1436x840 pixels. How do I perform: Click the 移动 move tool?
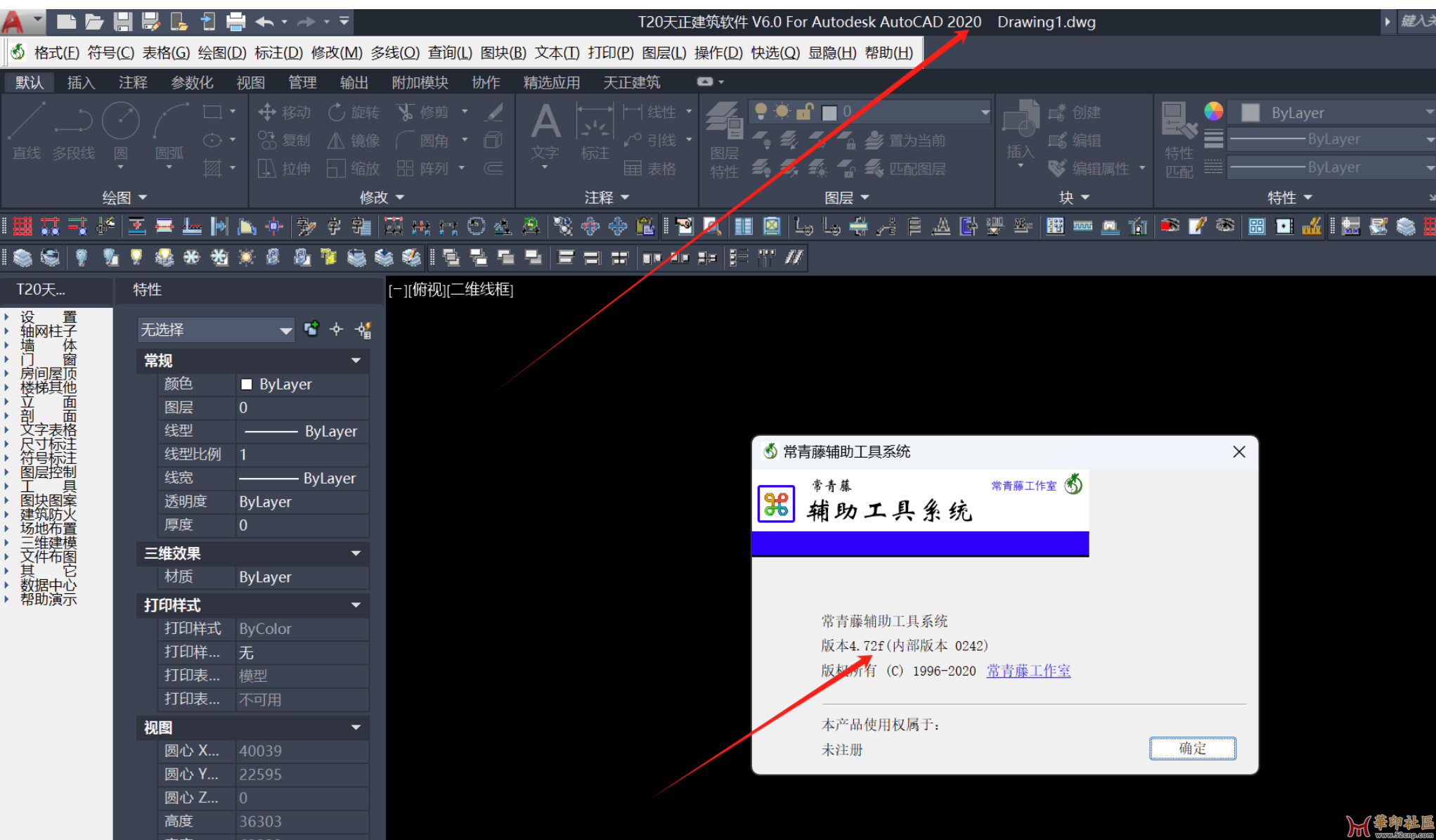[284, 112]
